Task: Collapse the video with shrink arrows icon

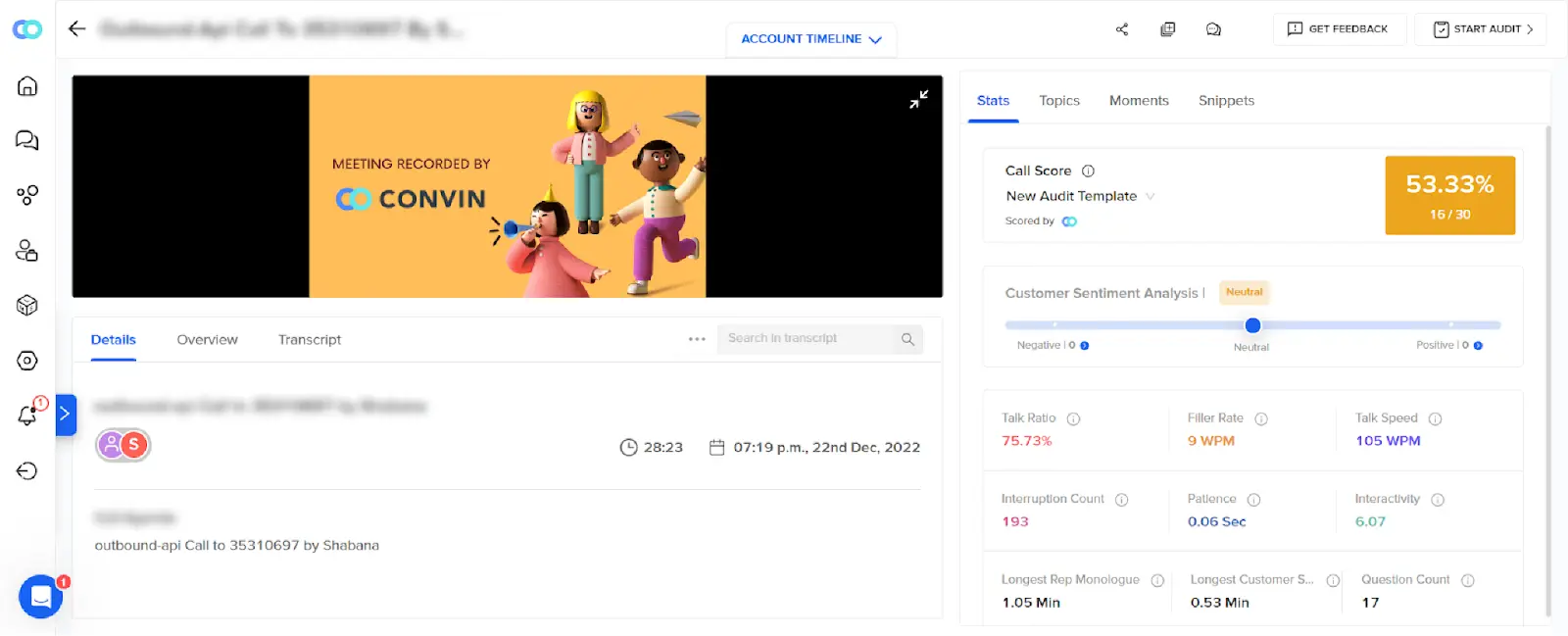Action: pos(918,99)
